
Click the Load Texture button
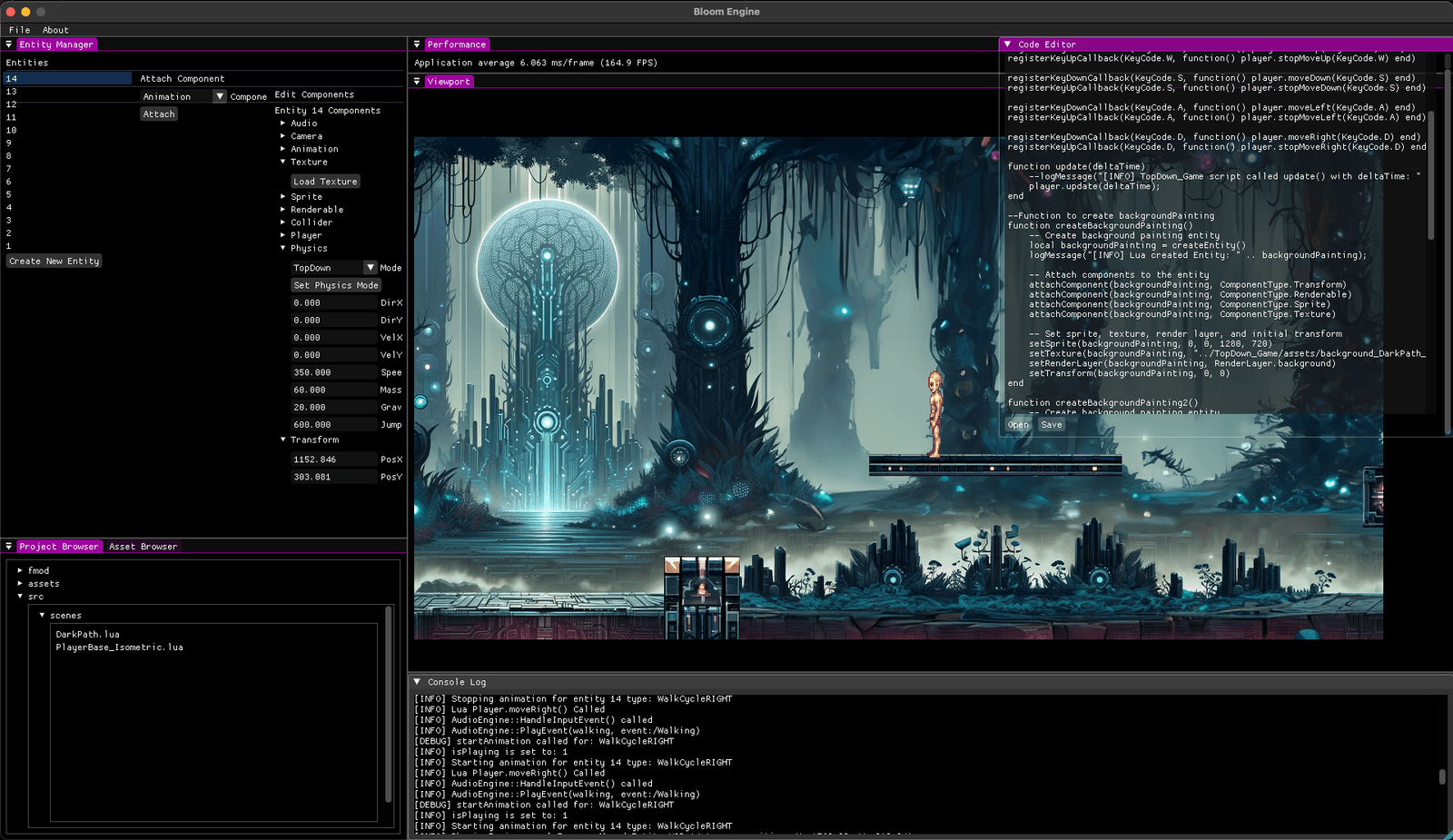pyautogui.click(x=326, y=182)
